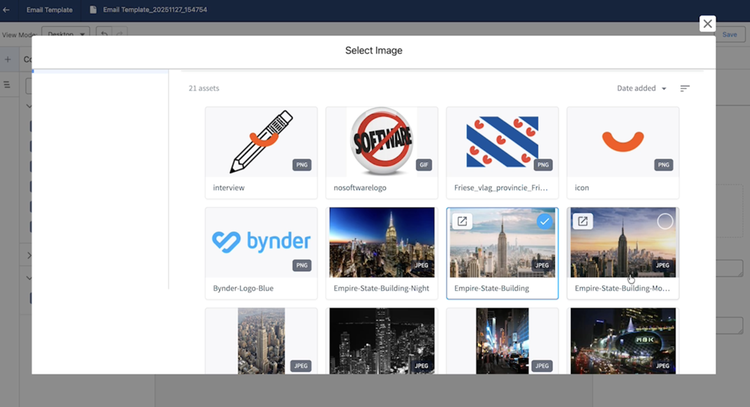The image size is (750, 407).
Task: Open the View Mode Desktop dropdown
Action: point(66,34)
